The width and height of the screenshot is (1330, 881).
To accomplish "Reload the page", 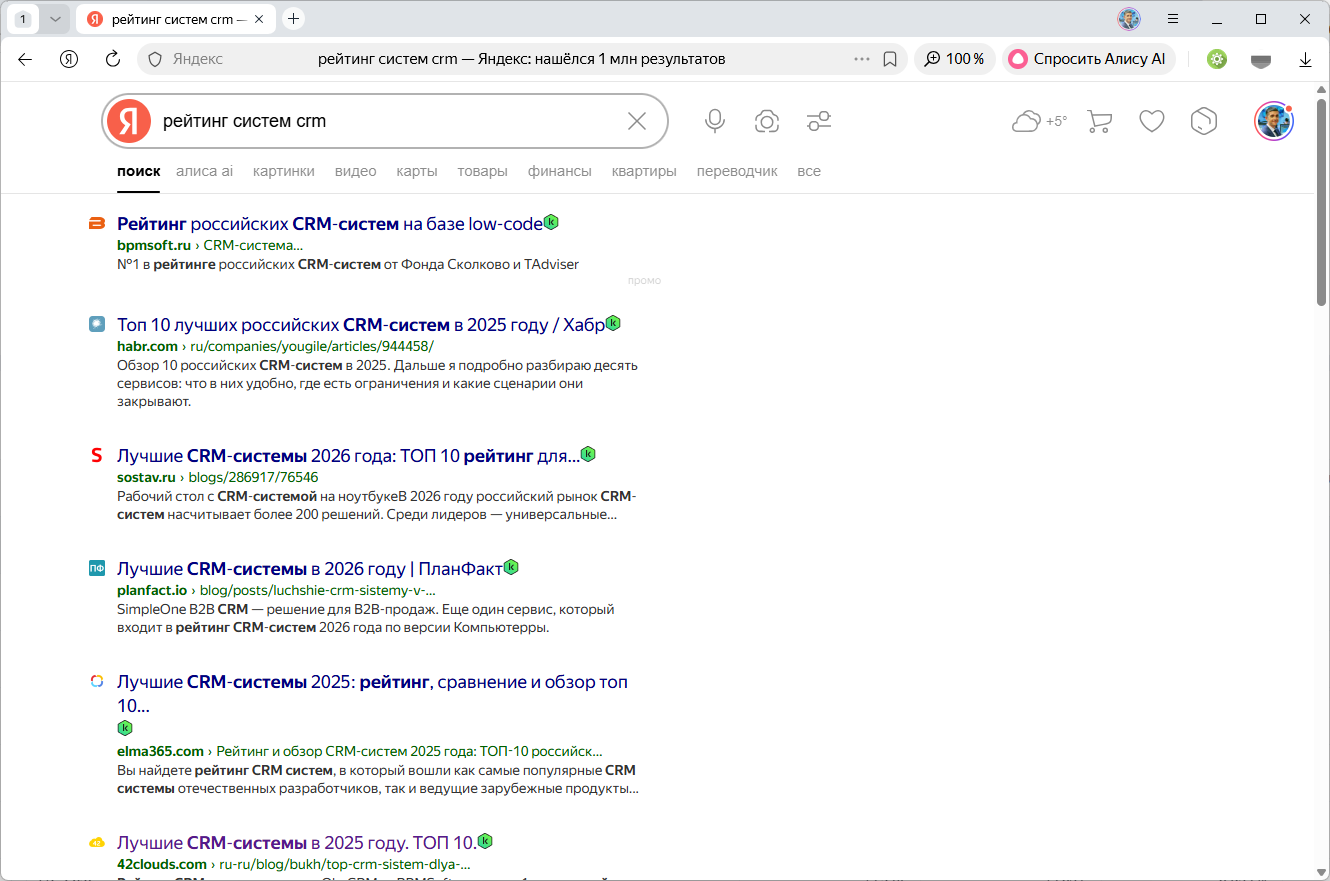I will pyautogui.click(x=113, y=59).
